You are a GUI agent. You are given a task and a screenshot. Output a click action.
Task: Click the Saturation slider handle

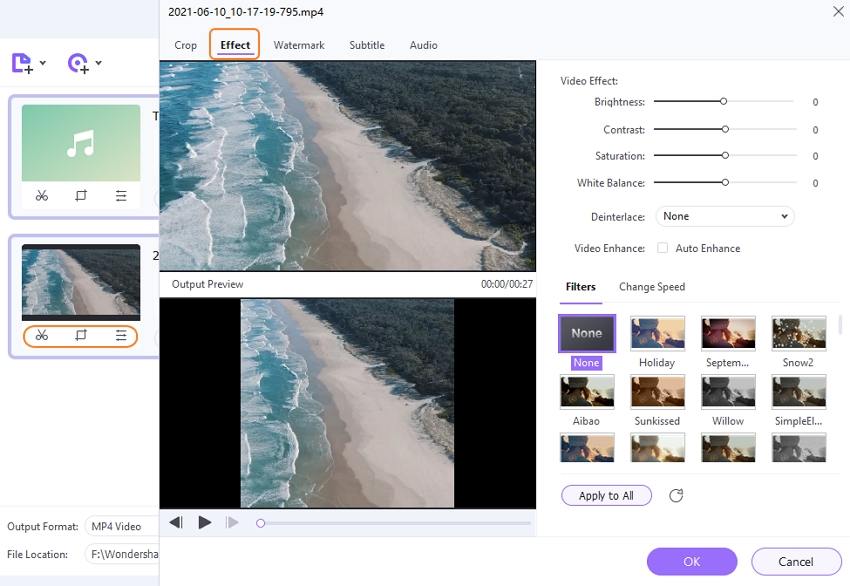725,156
